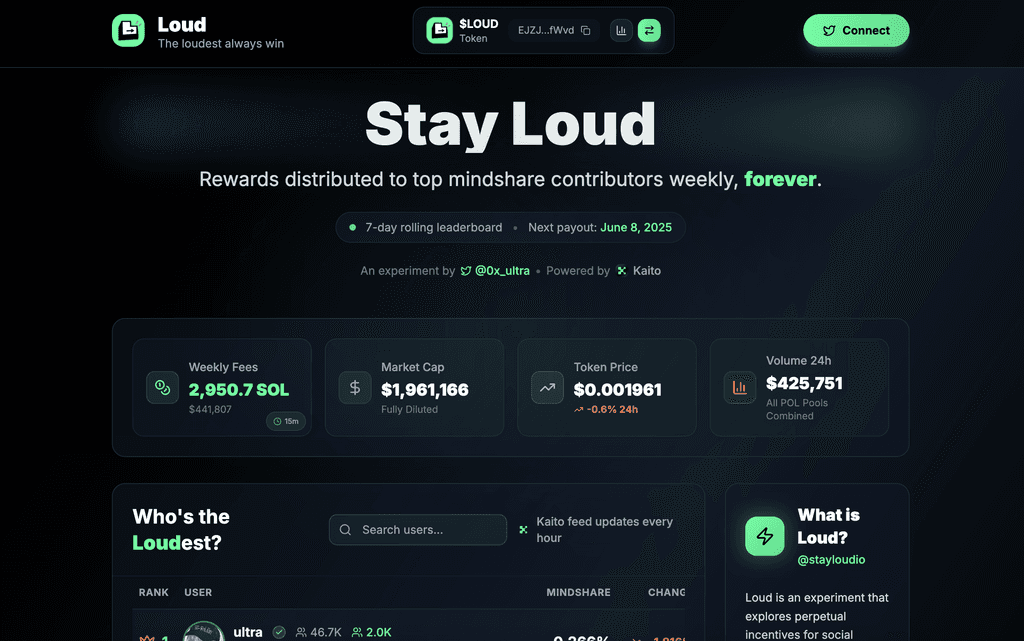Click the 15m refresh timer badge
Image resolution: width=1024 pixels, height=641 pixels.
(286, 421)
